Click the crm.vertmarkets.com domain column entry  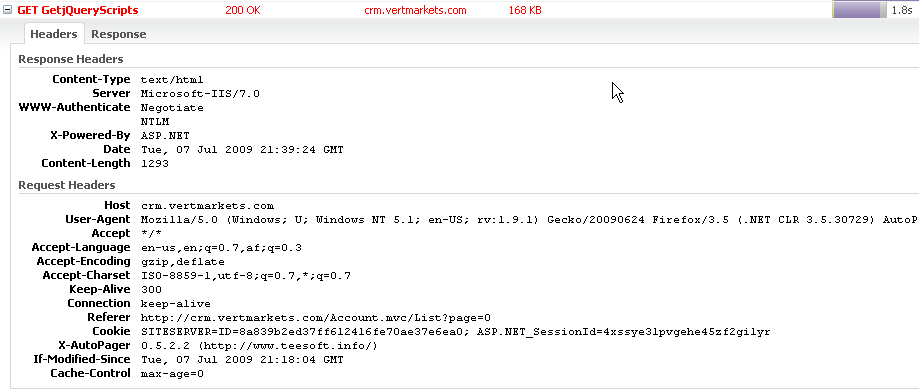coord(416,10)
